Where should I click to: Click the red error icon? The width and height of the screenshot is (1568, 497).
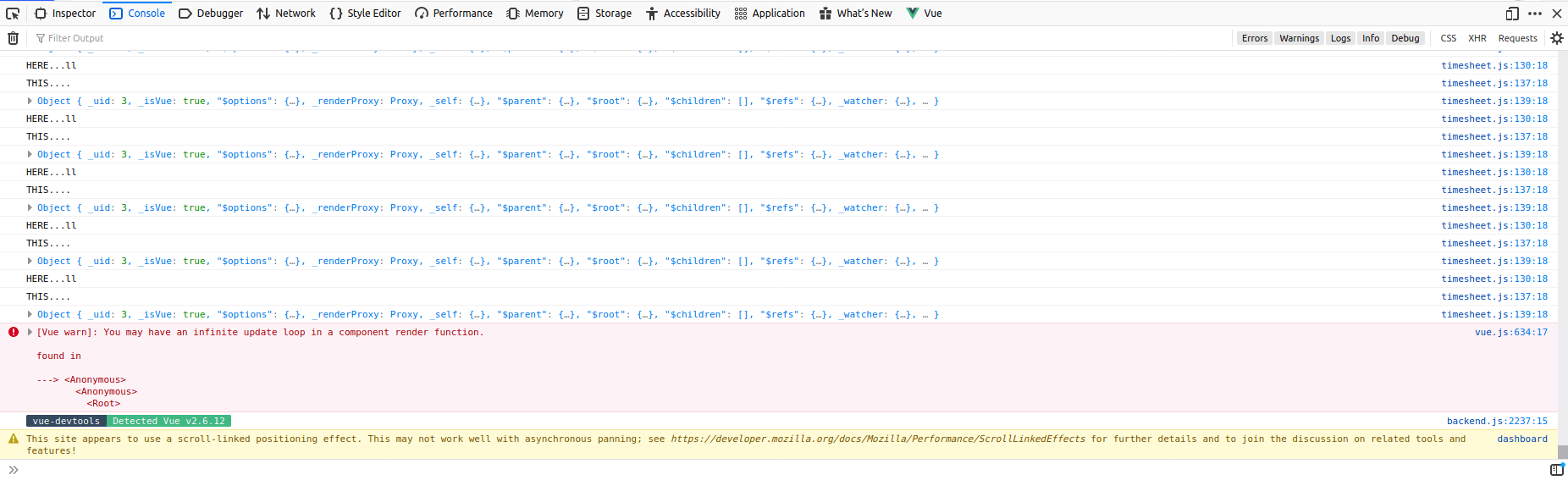click(14, 332)
